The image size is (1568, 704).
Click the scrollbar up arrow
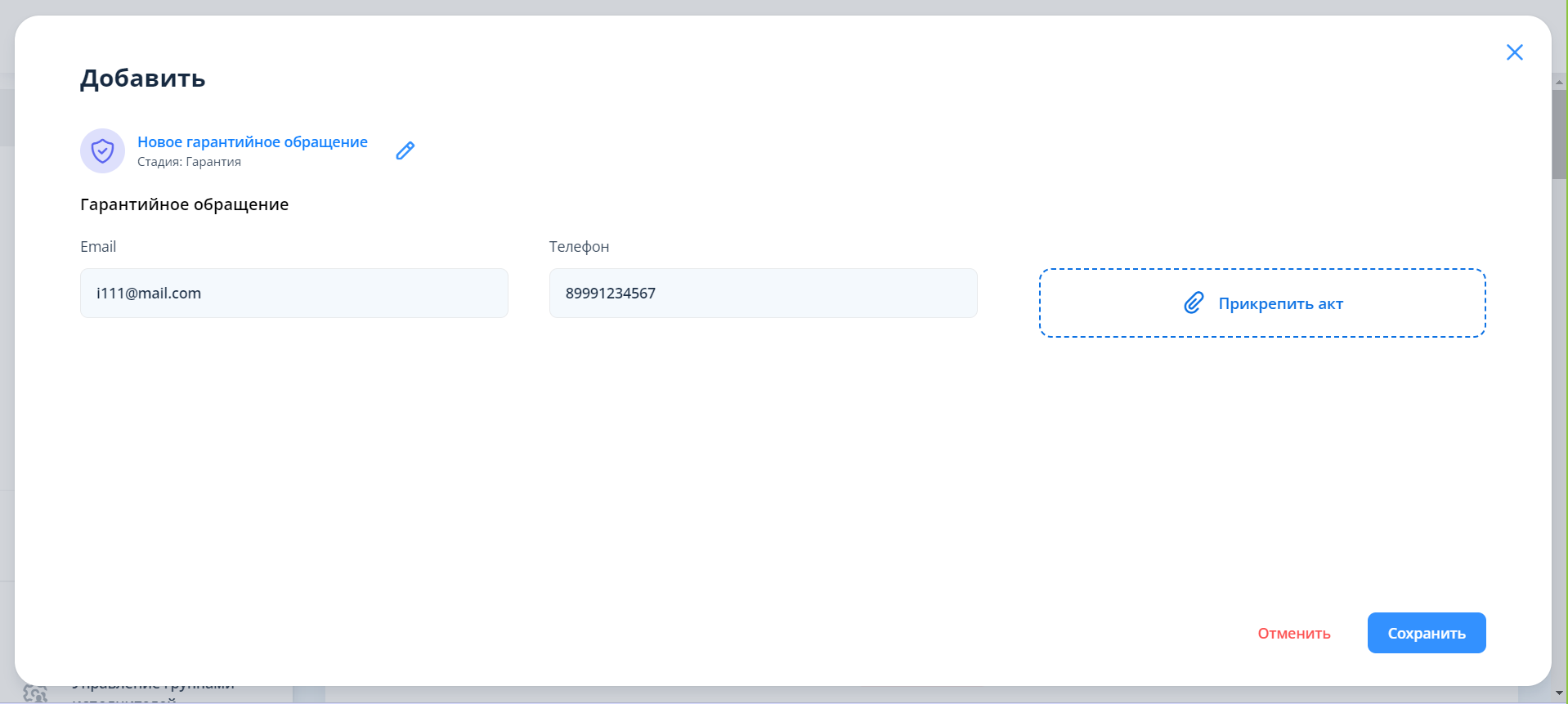coord(1559,83)
